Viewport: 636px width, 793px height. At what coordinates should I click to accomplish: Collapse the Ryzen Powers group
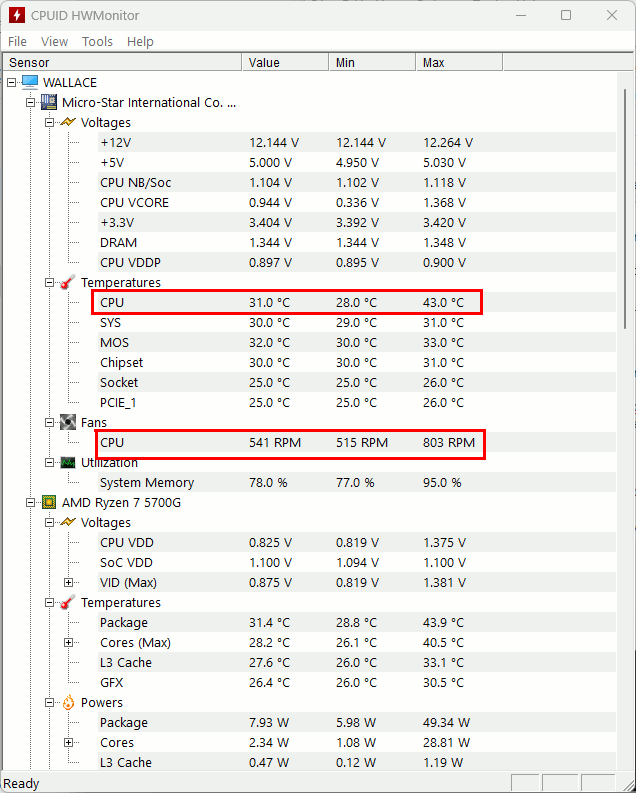(50, 702)
